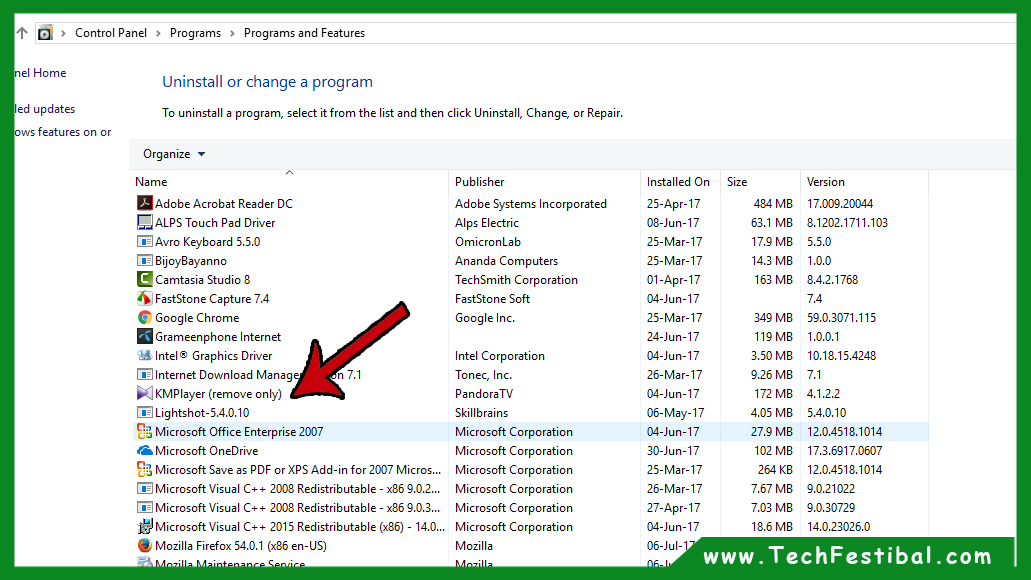Open the Organize dropdown menu
Image resolution: width=1031 pixels, height=580 pixels.
tap(174, 154)
